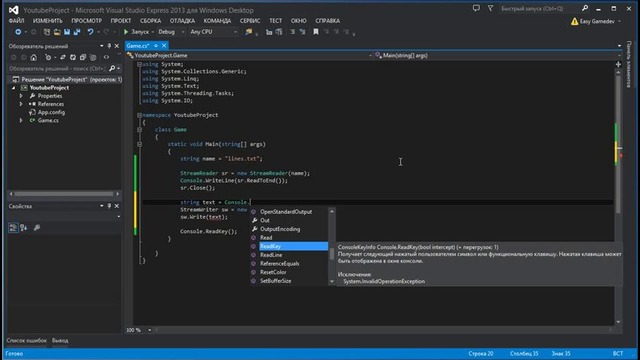This screenshot has height=360, width=640.
Task: Open the feedback speech-bubble icon in title bar
Action: [x=476, y=8]
